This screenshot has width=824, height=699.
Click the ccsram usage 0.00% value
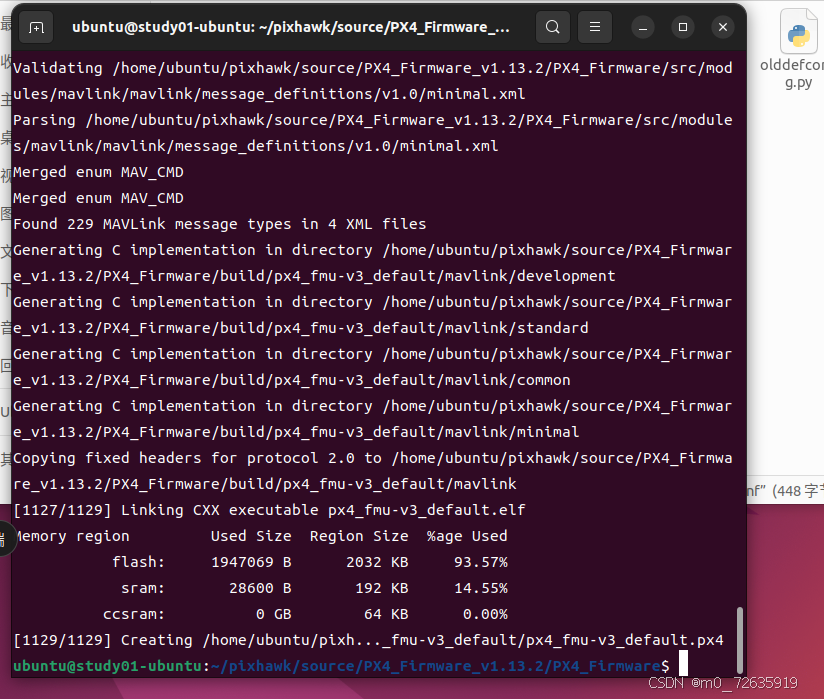click(486, 614)
